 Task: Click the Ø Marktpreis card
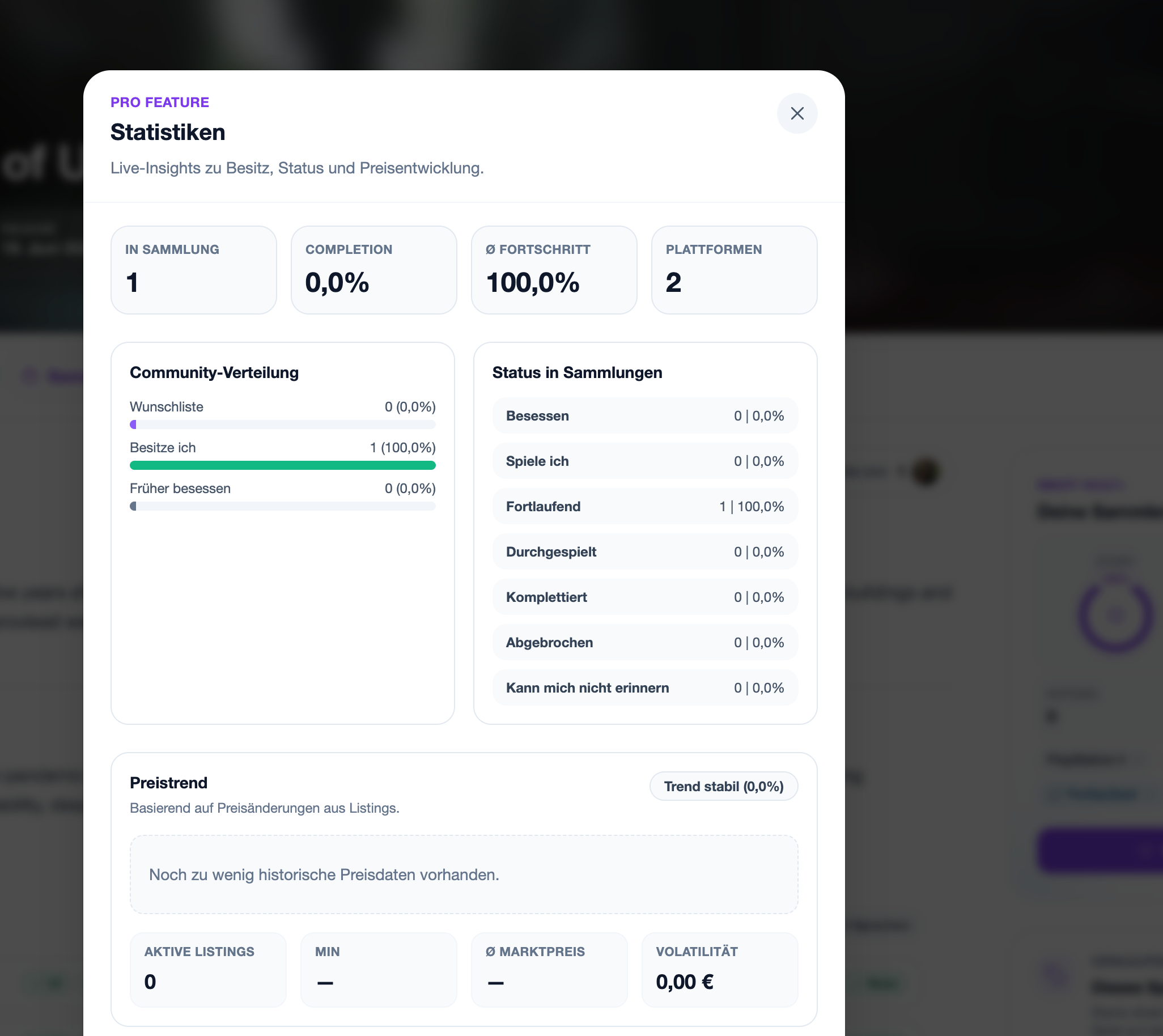tap(549, 969)
